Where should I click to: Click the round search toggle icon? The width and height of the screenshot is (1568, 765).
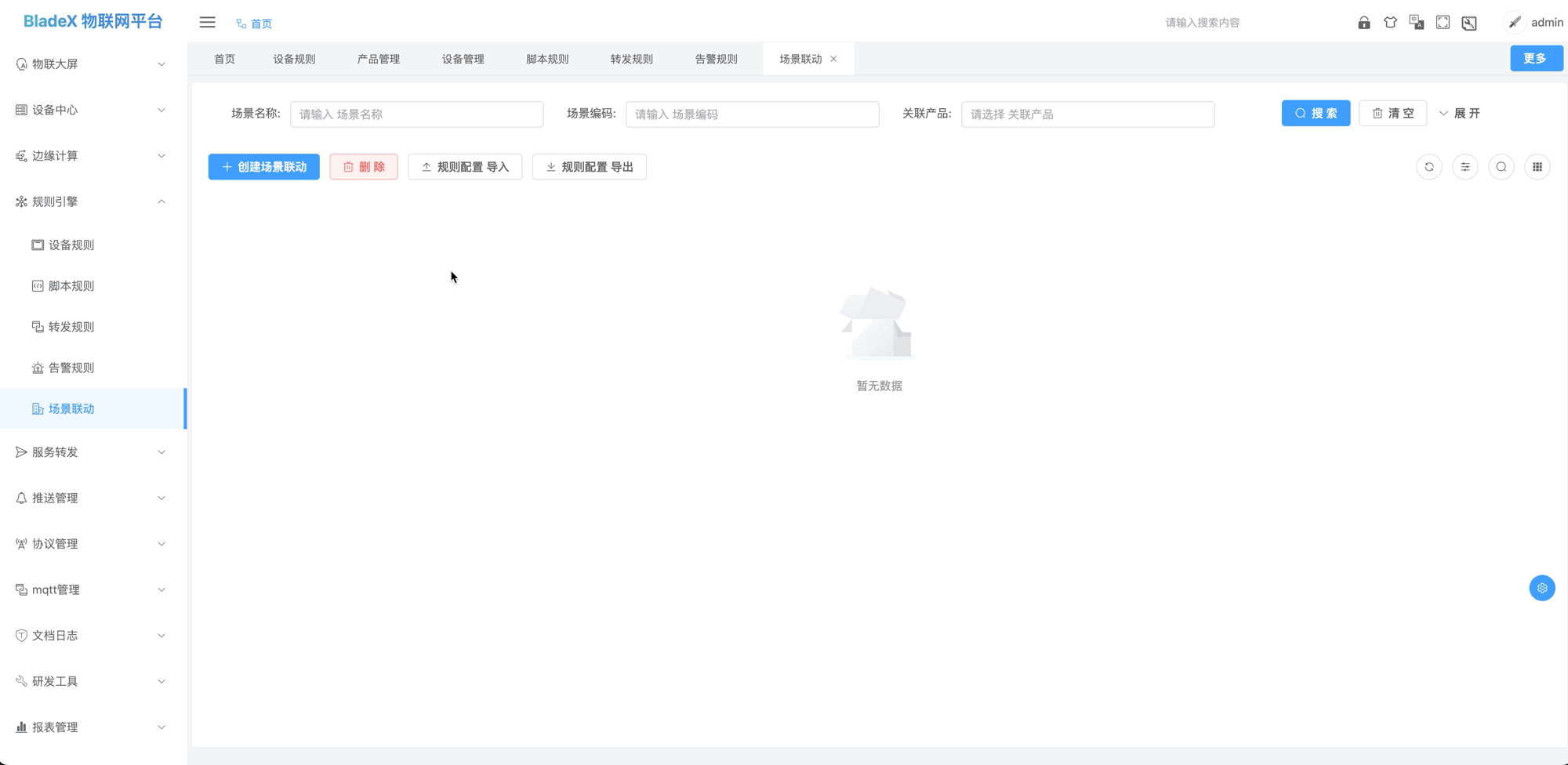coord(1501,167)
